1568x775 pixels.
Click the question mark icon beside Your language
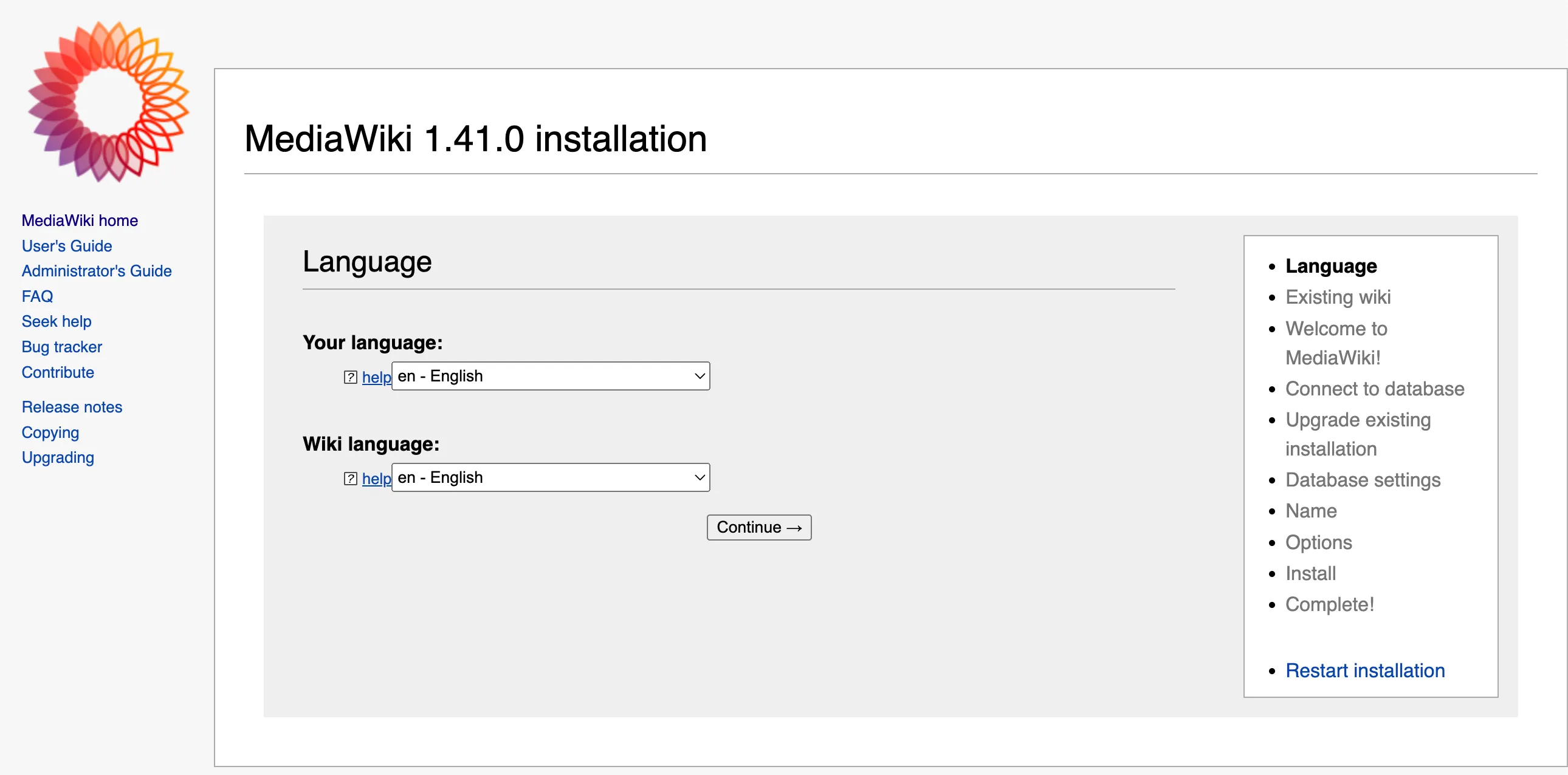click(351, 377)
